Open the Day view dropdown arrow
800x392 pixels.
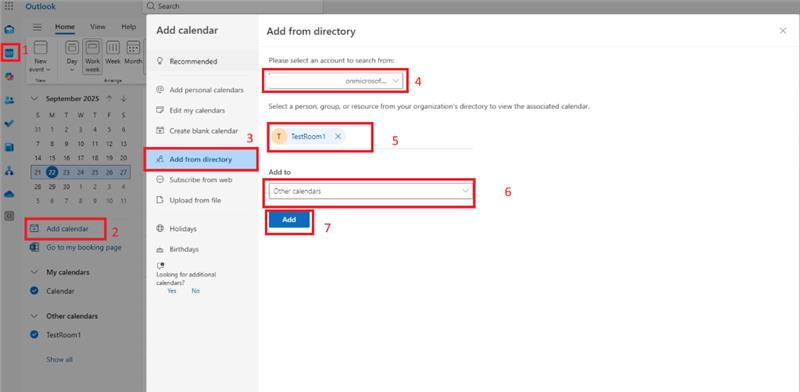click(x=72, y=69)
